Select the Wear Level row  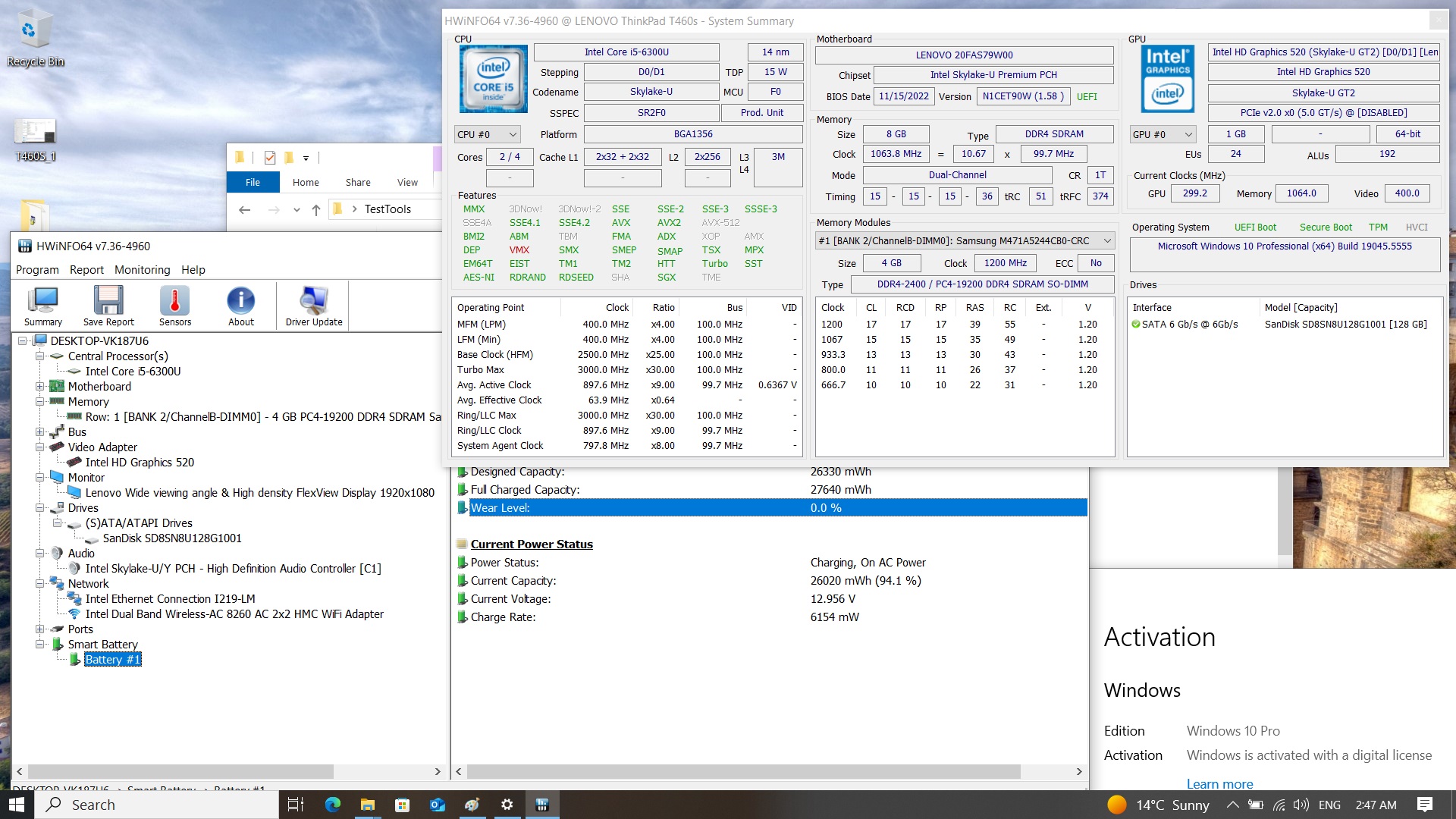(x=772, y=508)
